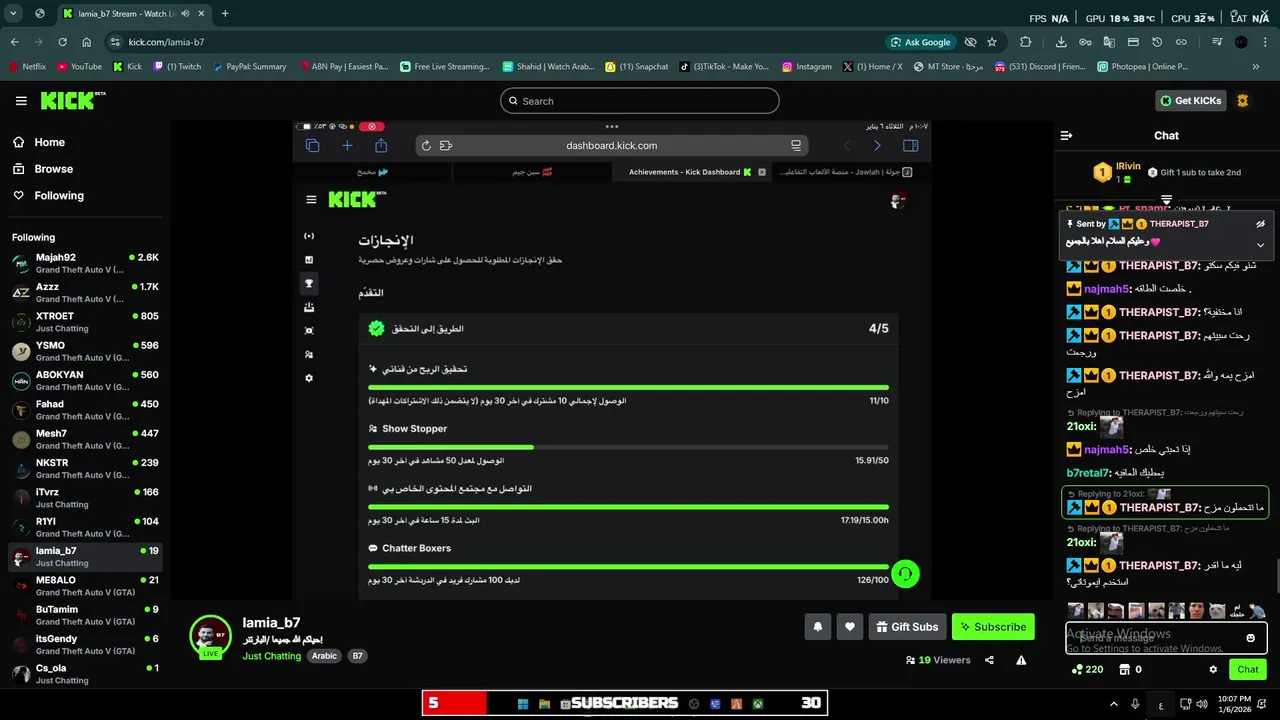Open lamia_b7 profile avatar
Screen dimensions: 1280x720
click(x=210, y=636)
